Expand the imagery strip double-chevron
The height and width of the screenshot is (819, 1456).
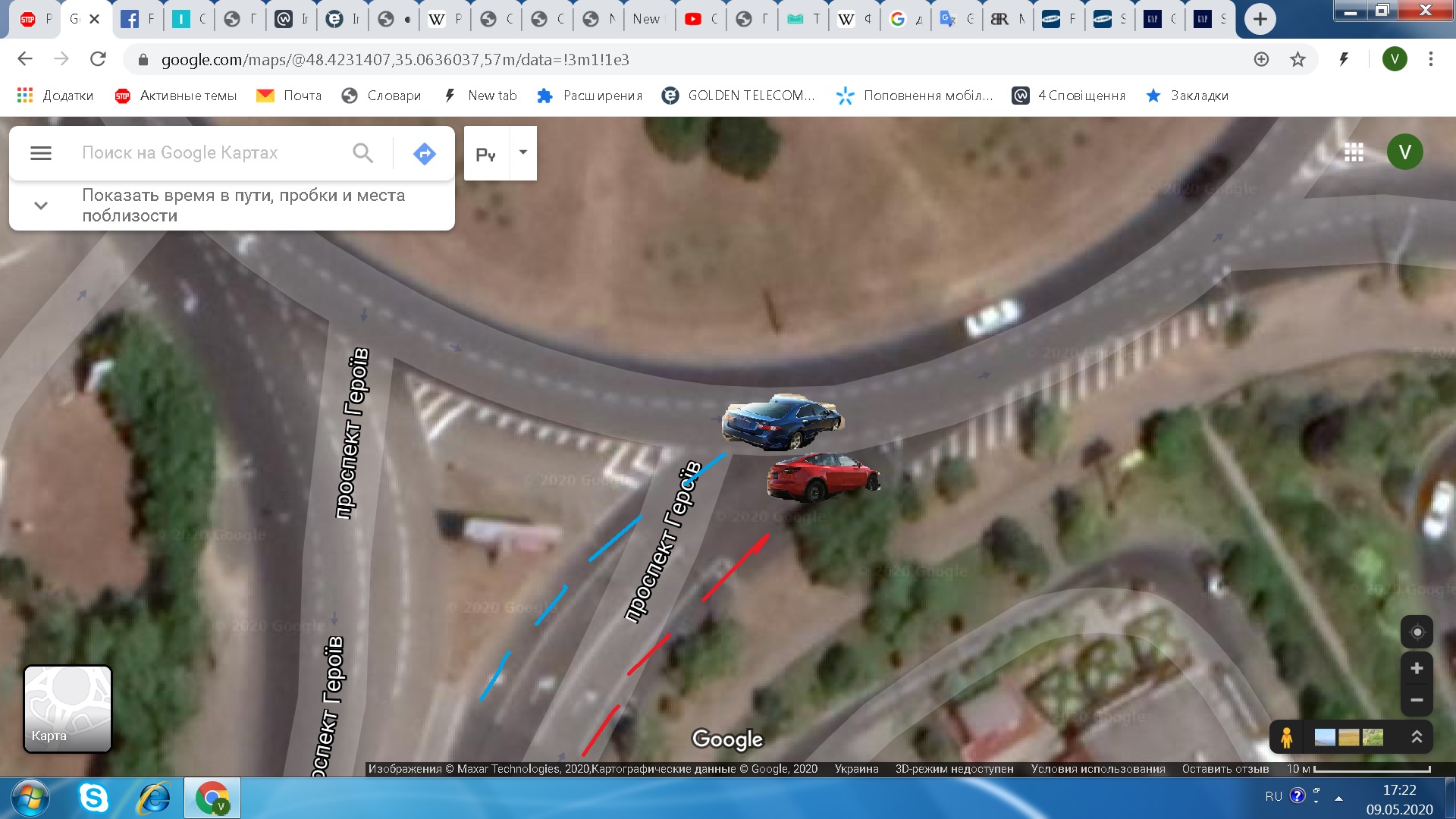(x=1417, y=737)
